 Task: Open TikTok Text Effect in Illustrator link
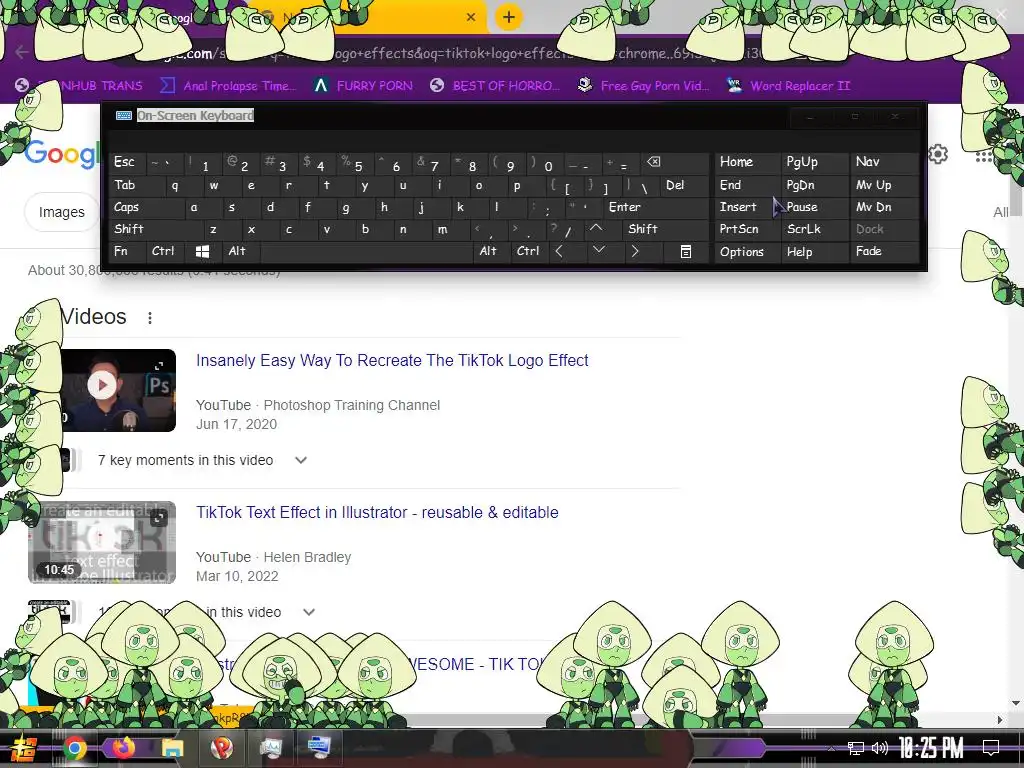pos(377,513)
